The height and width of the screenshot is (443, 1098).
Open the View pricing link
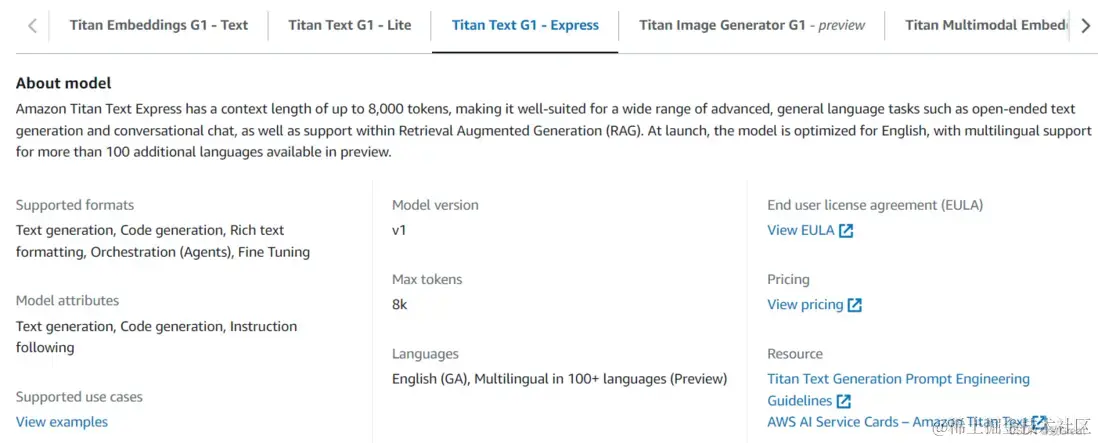click(x=805, y=304)
